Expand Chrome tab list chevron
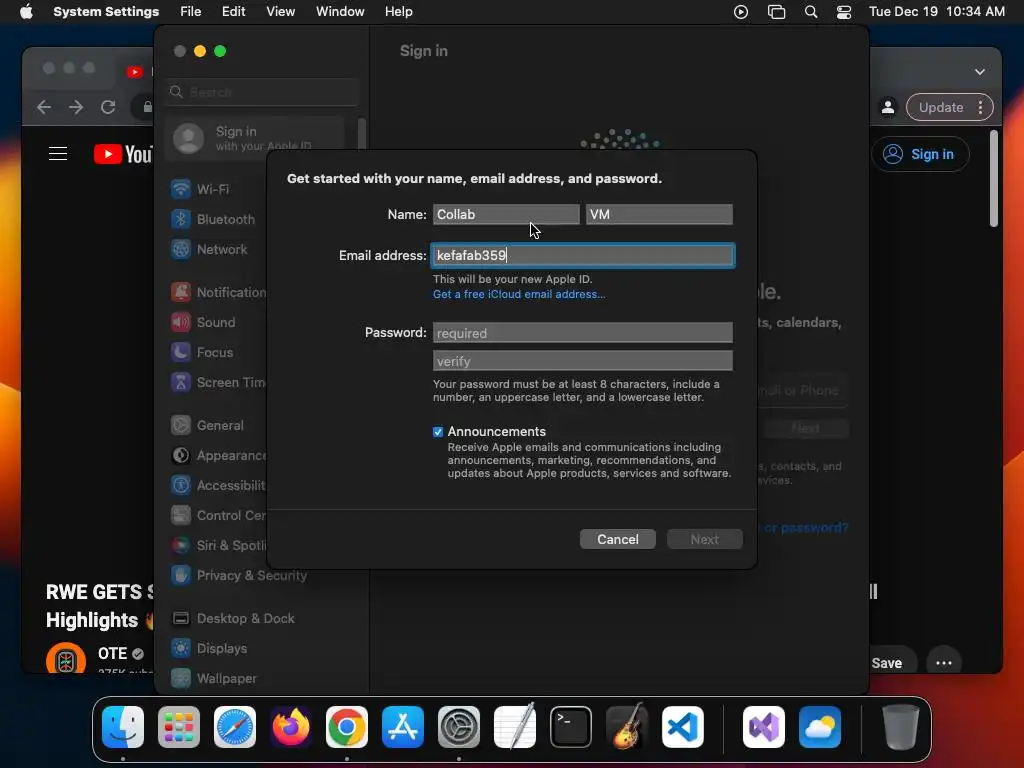Screen dimensions: 1024x768 pyautogui.click(x=980, y=72)
